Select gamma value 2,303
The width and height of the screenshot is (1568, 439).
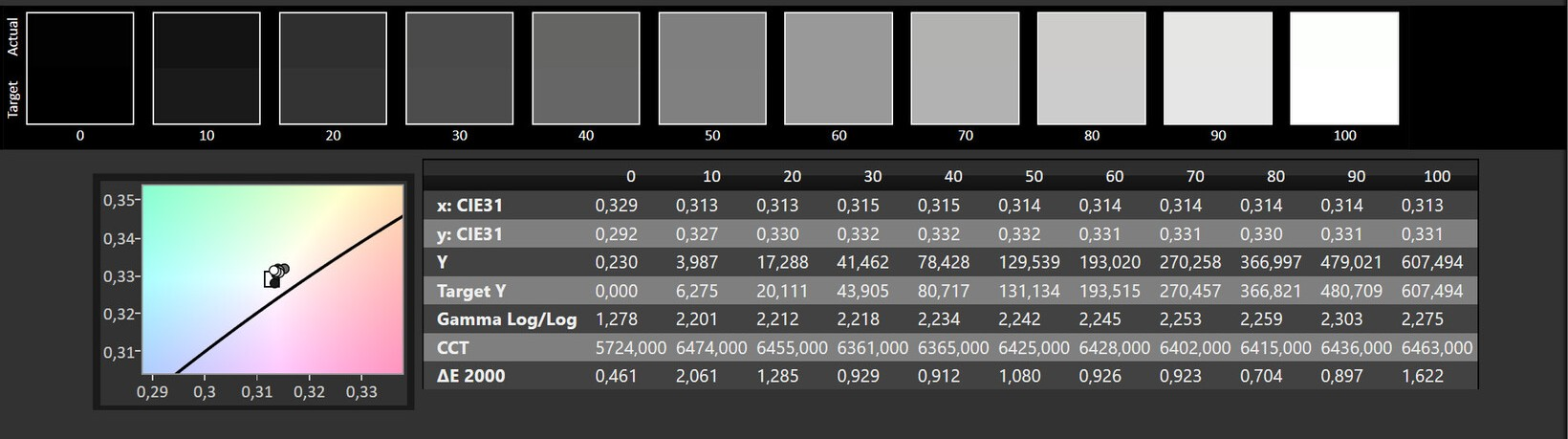tap(1342, 319)
